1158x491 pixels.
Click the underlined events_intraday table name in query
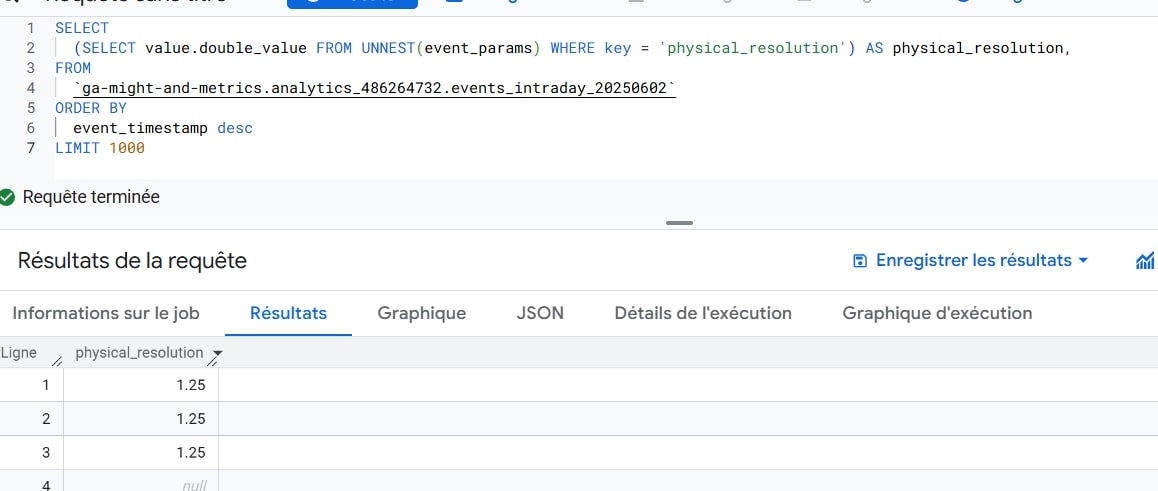click(x=375, y=89)
